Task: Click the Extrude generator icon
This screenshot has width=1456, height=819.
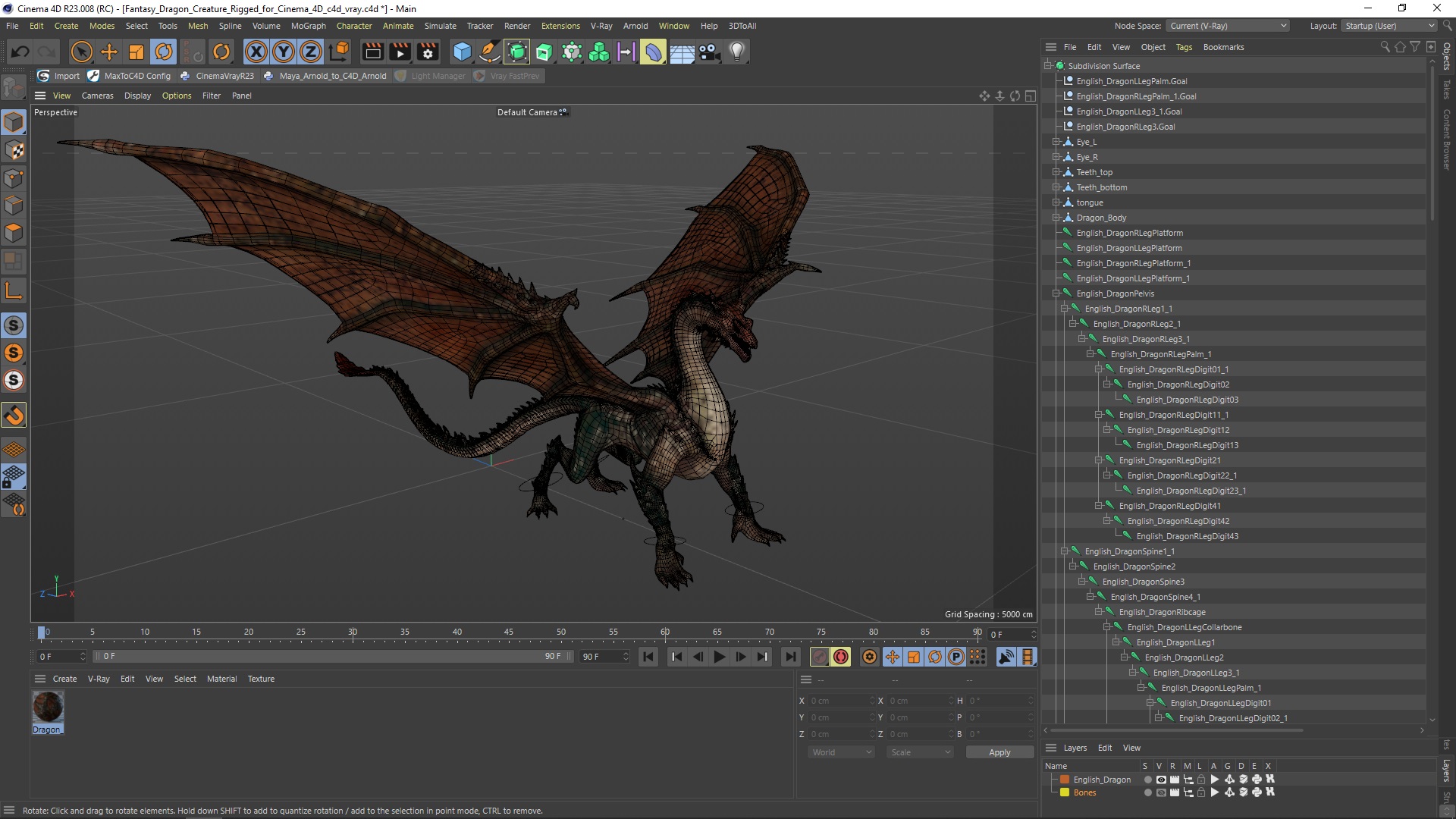Action: [x=544, y=52]
